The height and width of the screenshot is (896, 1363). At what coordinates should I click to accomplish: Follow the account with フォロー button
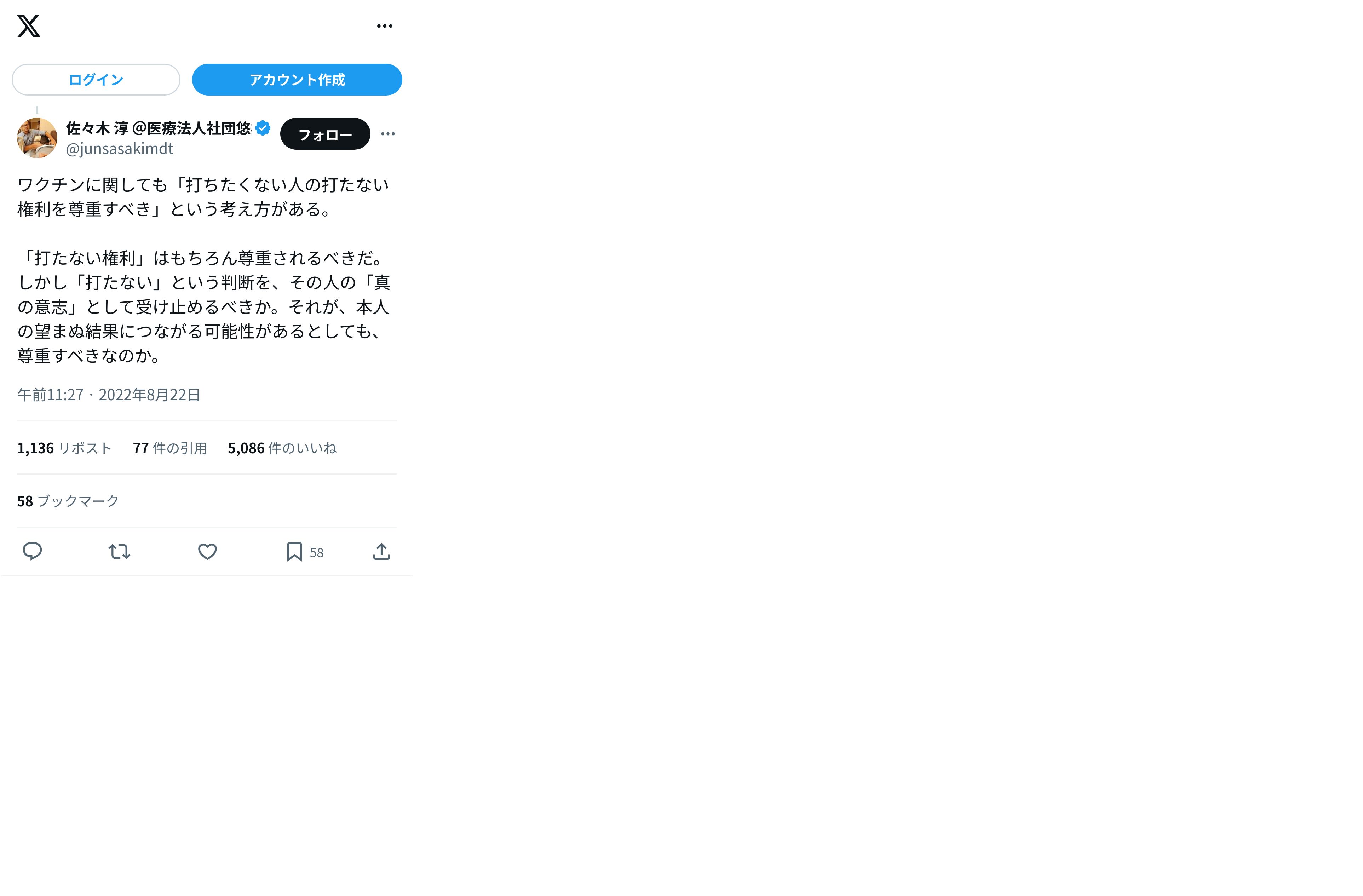(x=325, y=134)
